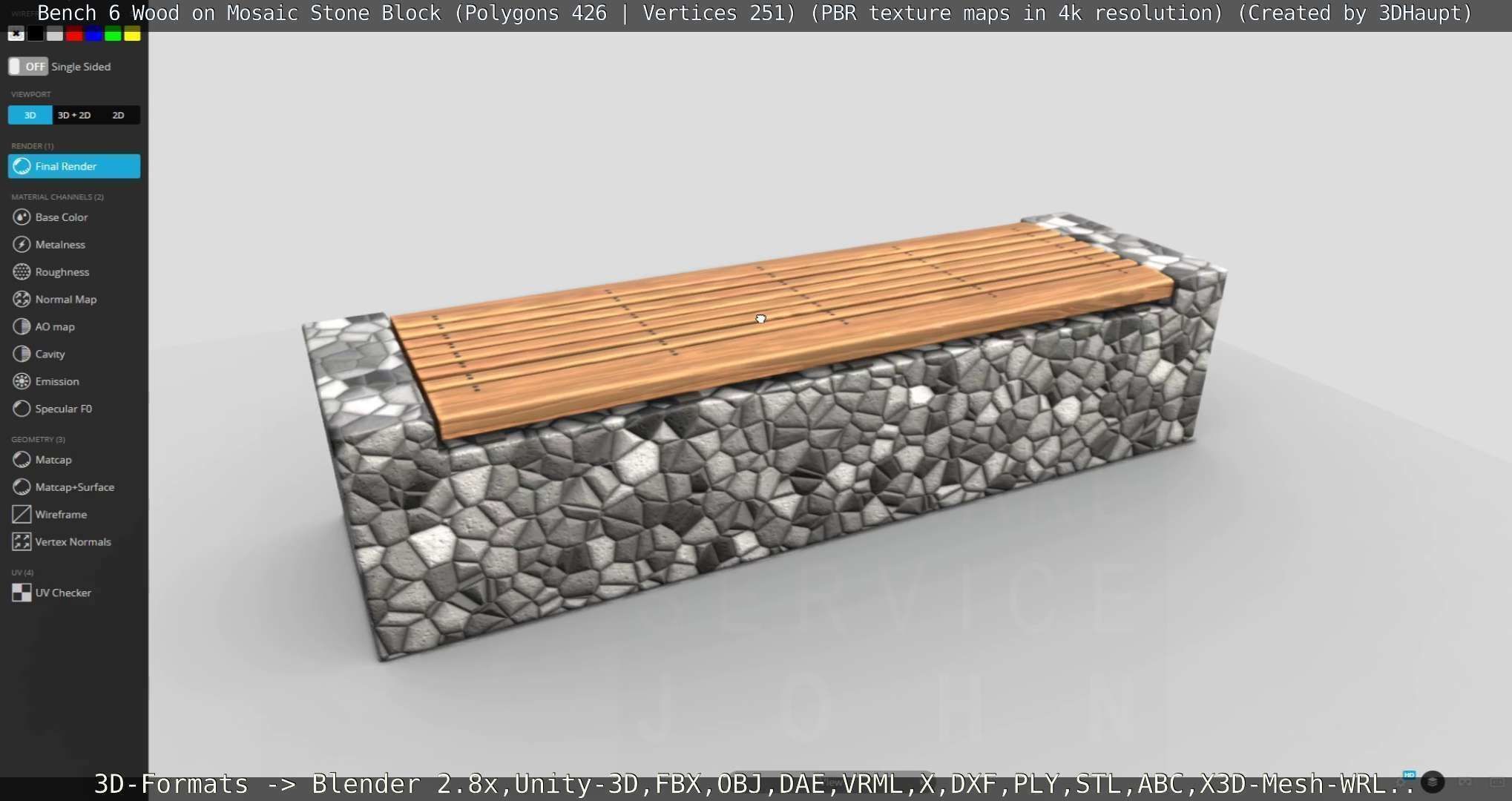The width and height of the screenshot is (1512, 801).
Task: Select the Final Render mode
Action: coord(73,166)
